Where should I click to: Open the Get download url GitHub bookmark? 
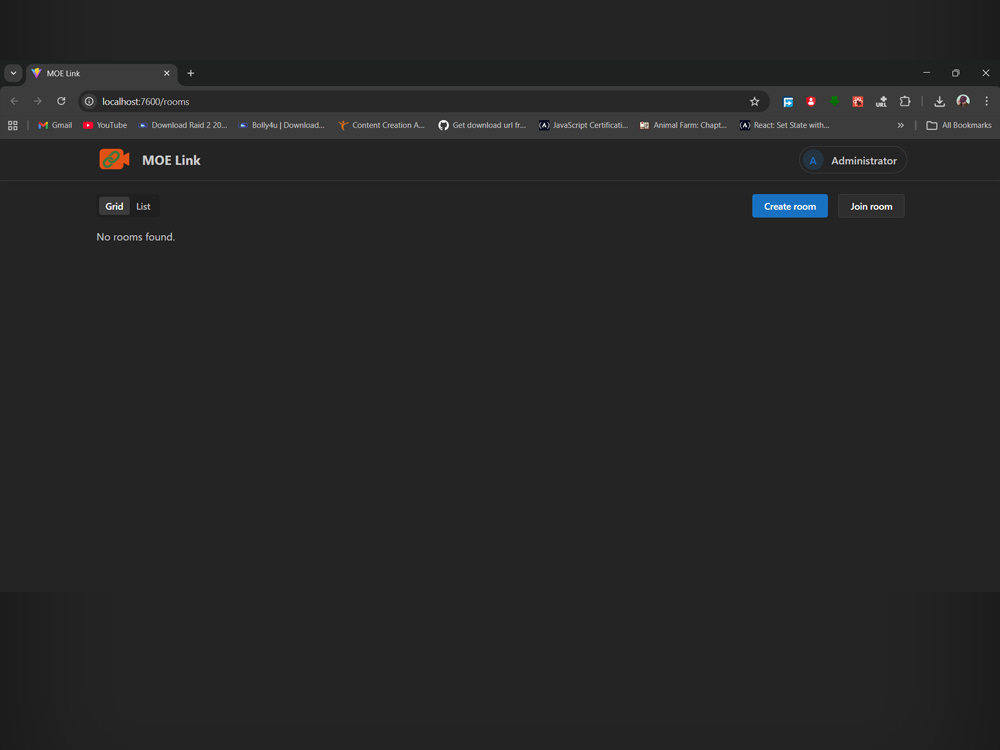[x=482, y=126]
